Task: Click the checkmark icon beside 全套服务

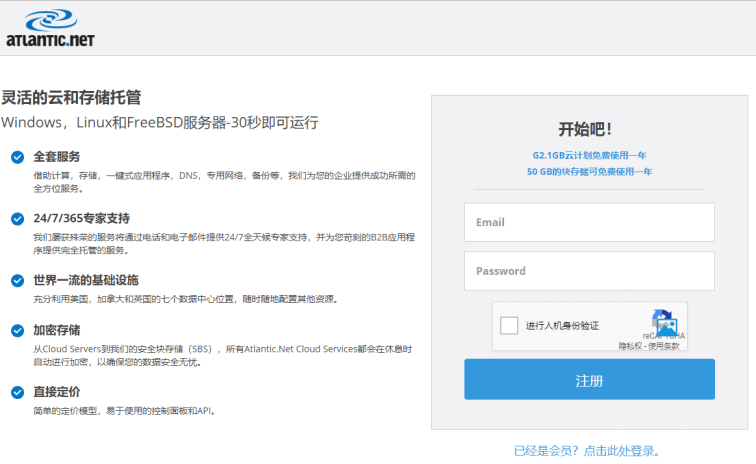Action: 17,157
